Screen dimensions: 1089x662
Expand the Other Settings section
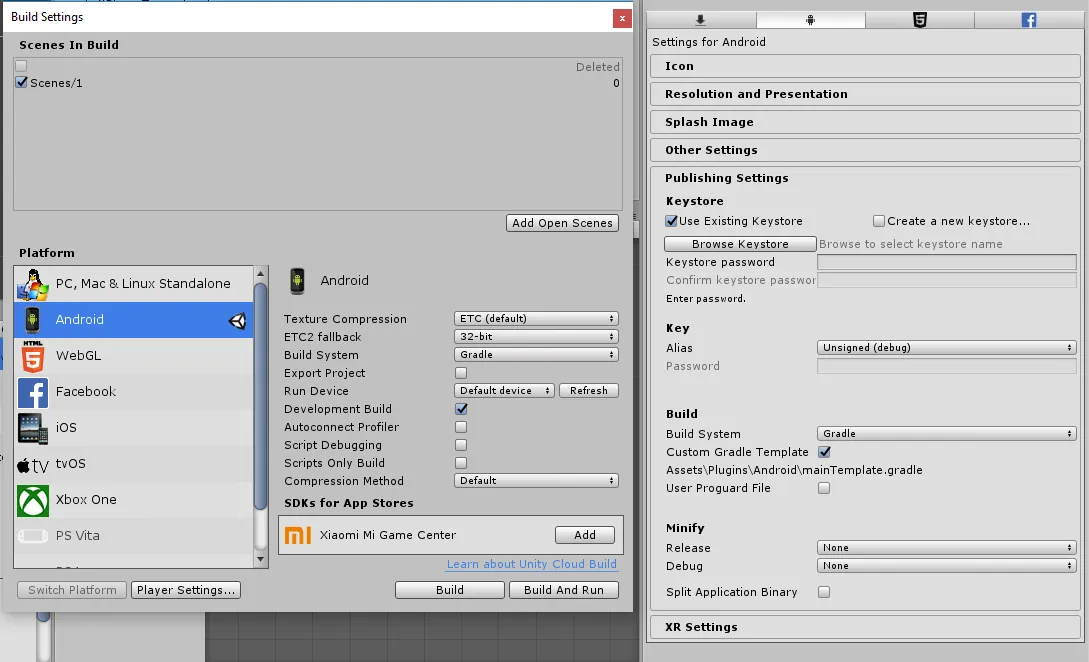[x=865, y=150]
